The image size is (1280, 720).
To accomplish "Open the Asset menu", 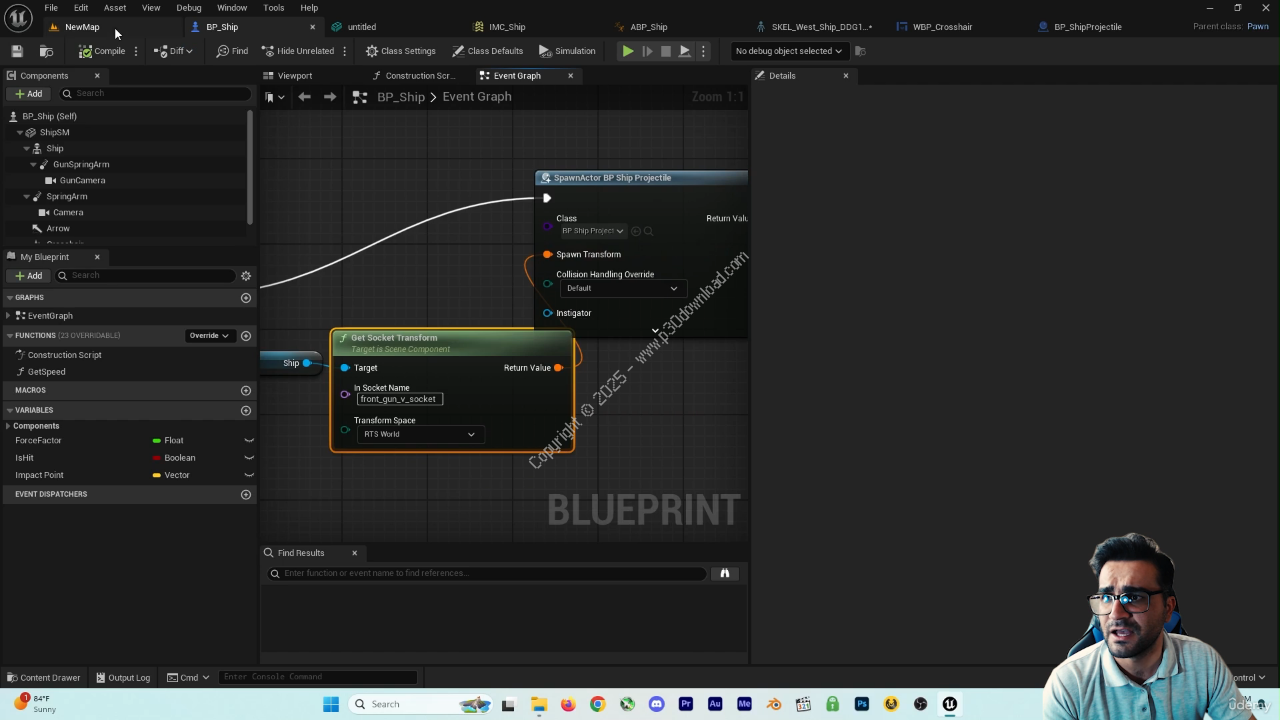I will pos(115,8).
